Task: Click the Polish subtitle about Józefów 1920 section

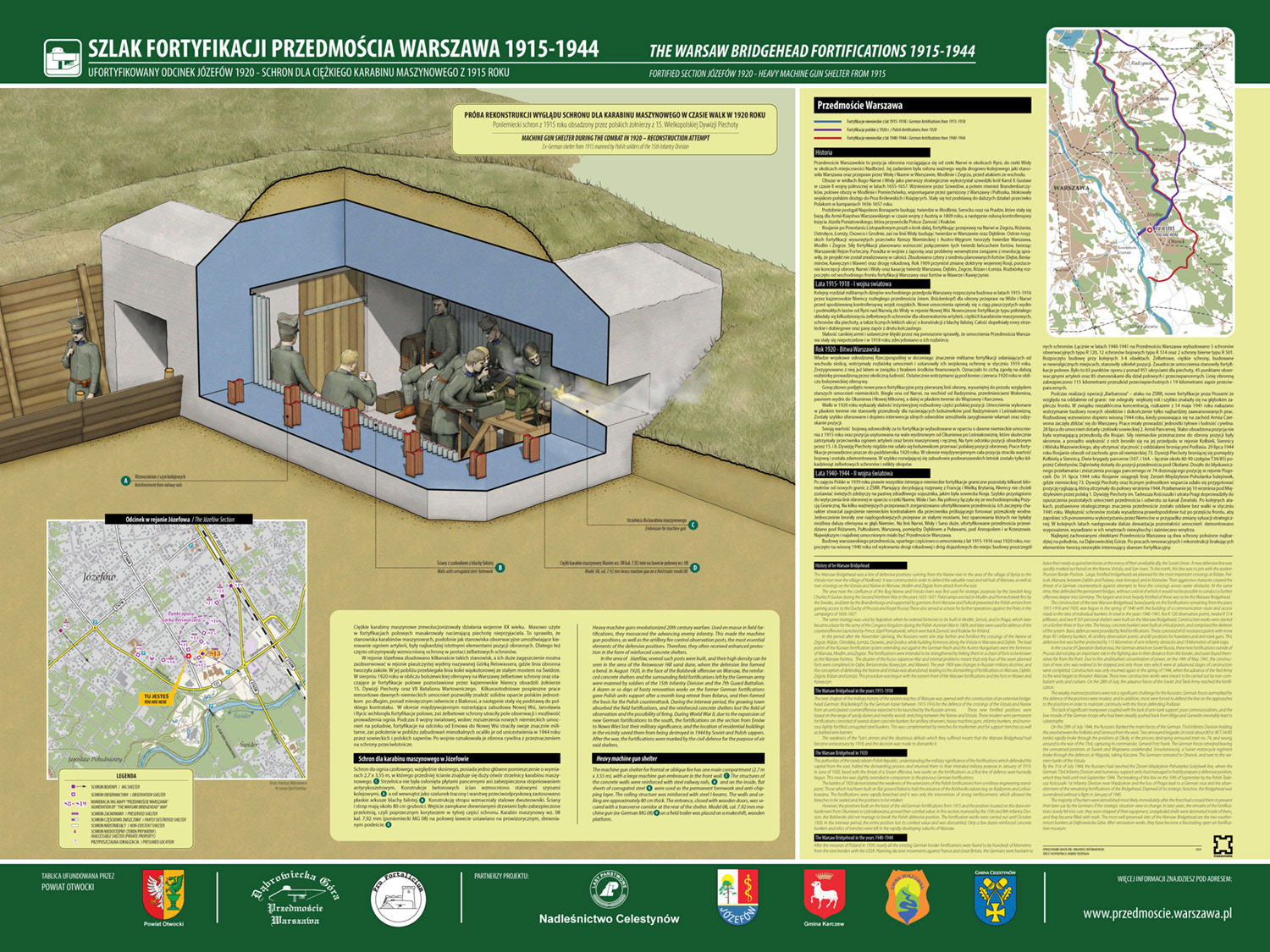Action: [299, 73]
